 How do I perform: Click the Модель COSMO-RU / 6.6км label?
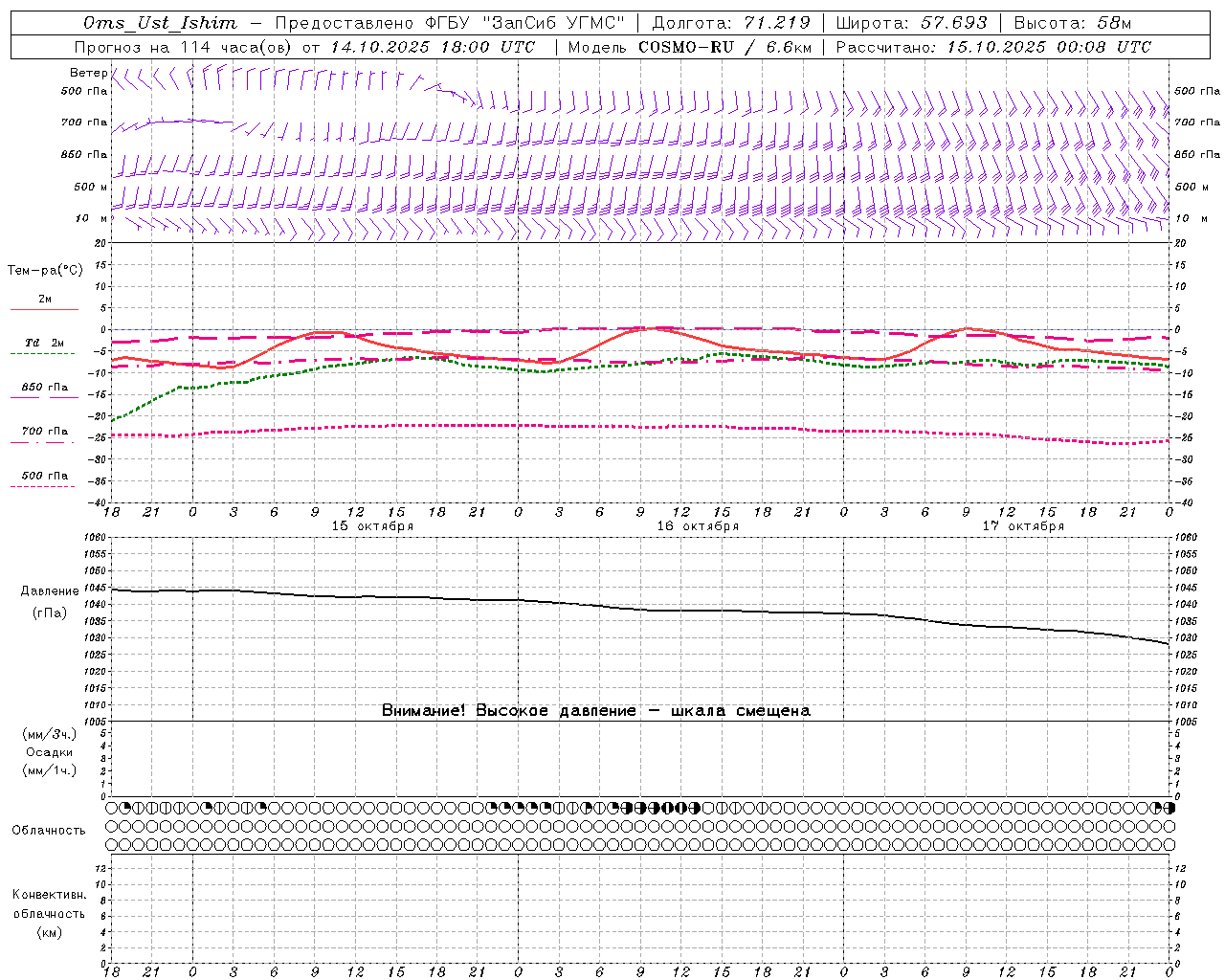[689, 47]
